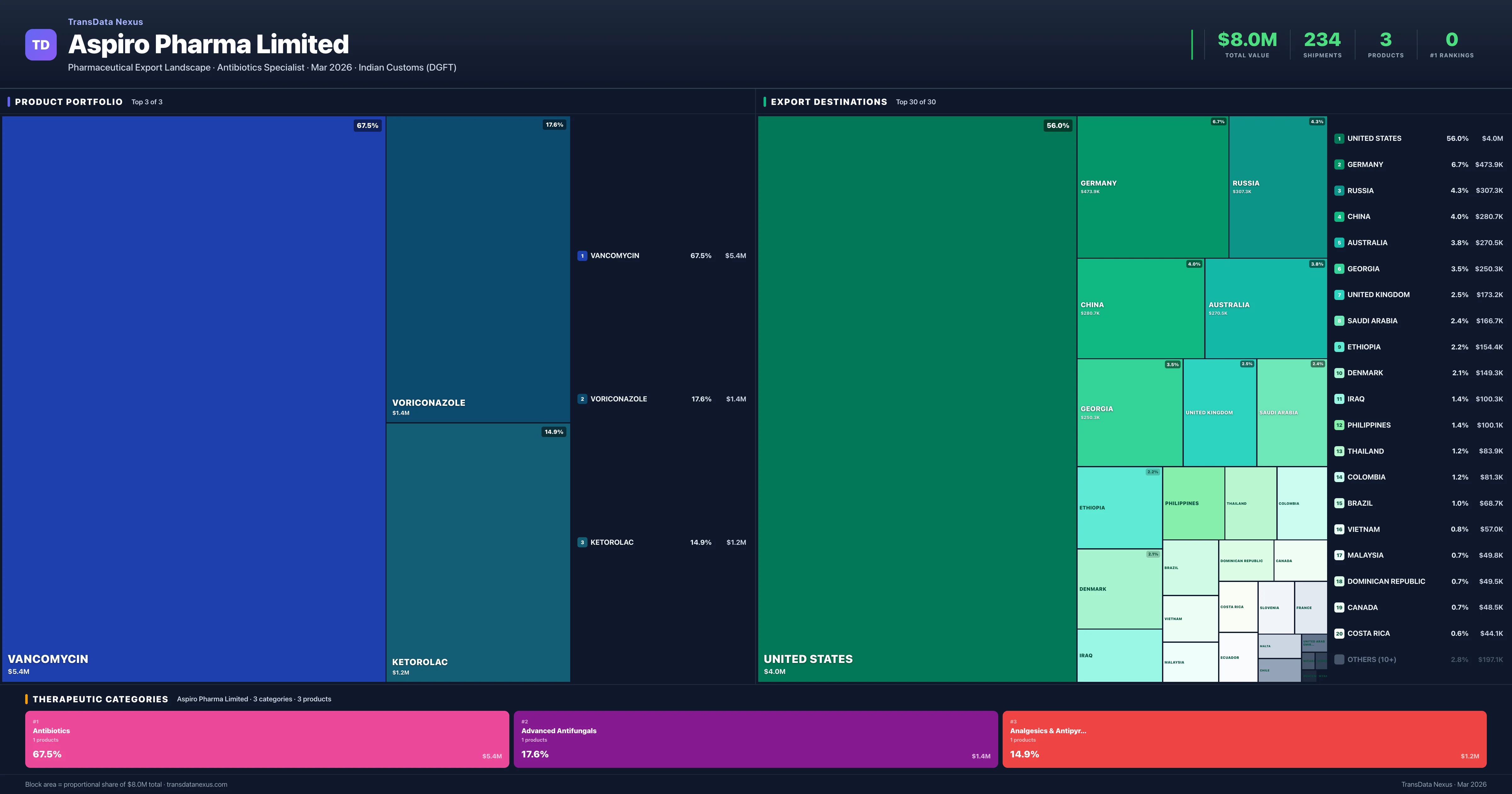Select badge 2 next to GERMANY in legend
The width and height of the screenshot is (1512, 794).
pyautogui.click(x=1340, y=164)
